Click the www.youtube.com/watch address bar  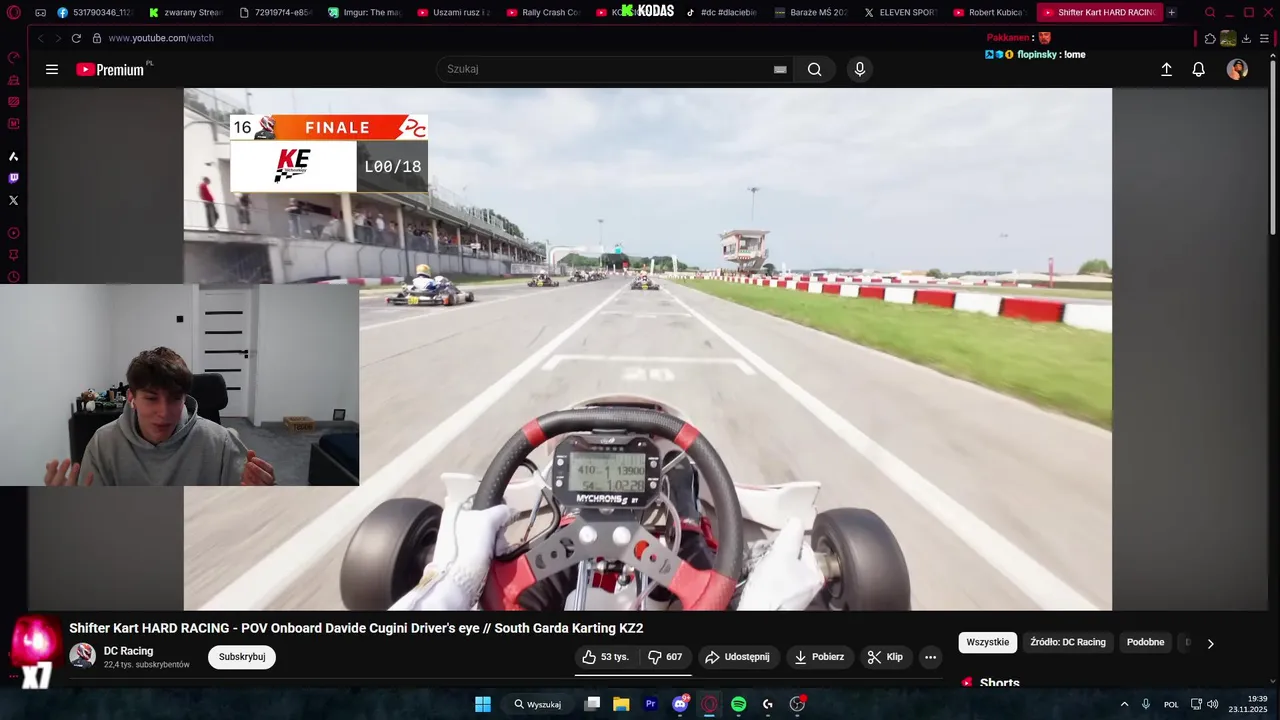pos(160,38)
